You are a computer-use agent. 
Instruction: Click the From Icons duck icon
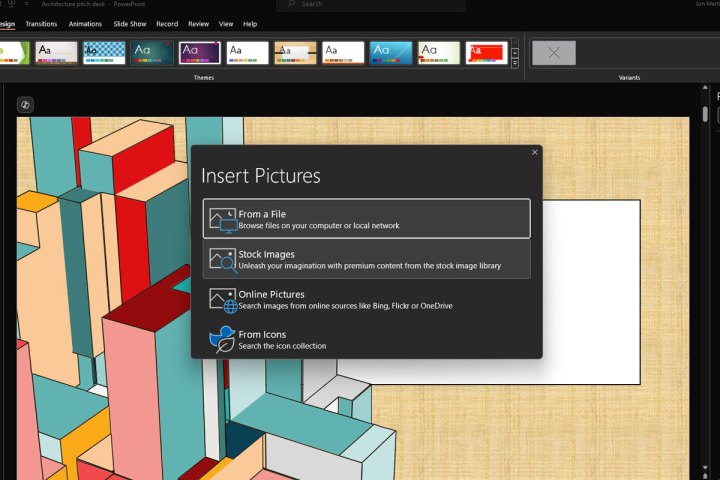click(222, 339)
